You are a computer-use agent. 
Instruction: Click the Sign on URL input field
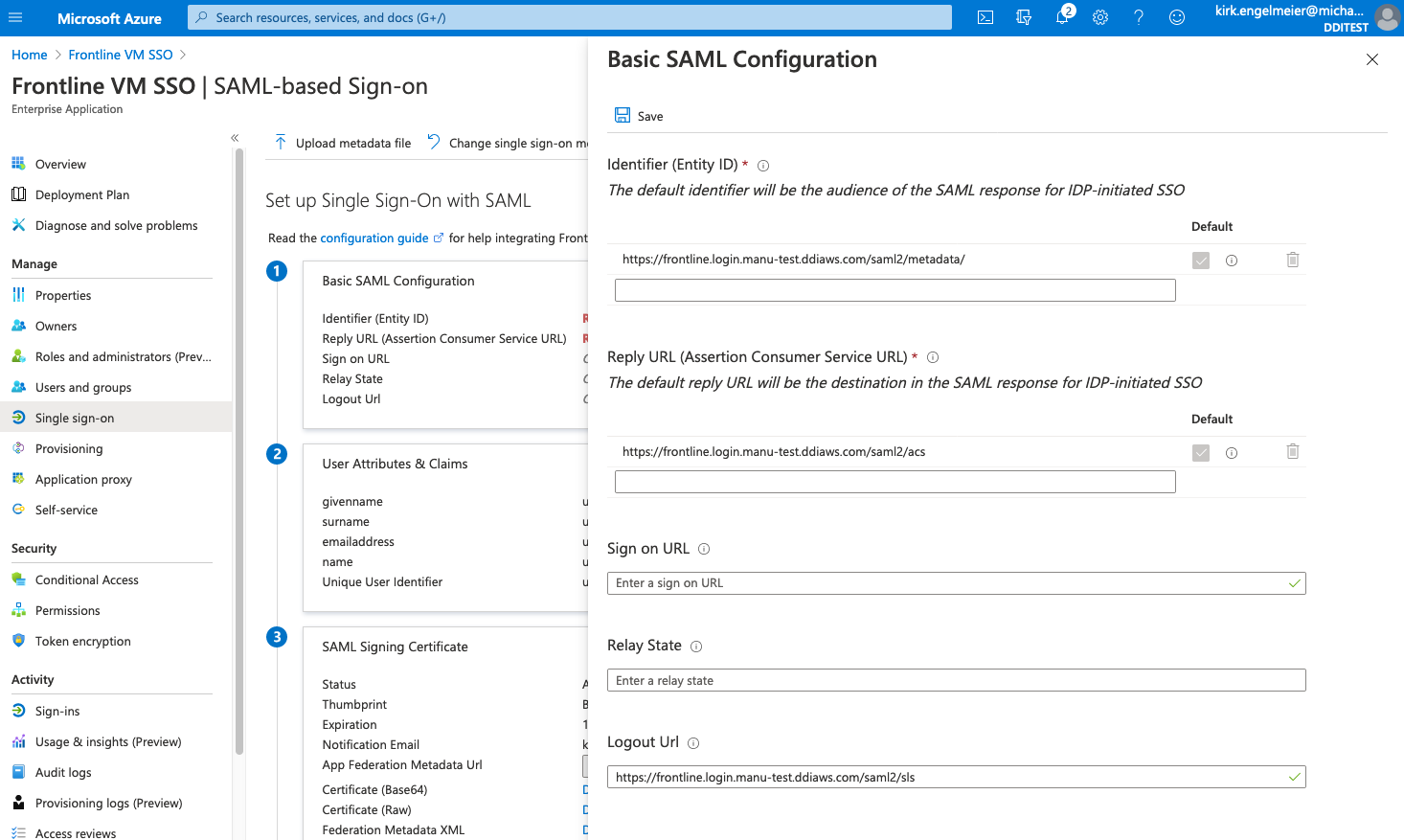[955, 582]
